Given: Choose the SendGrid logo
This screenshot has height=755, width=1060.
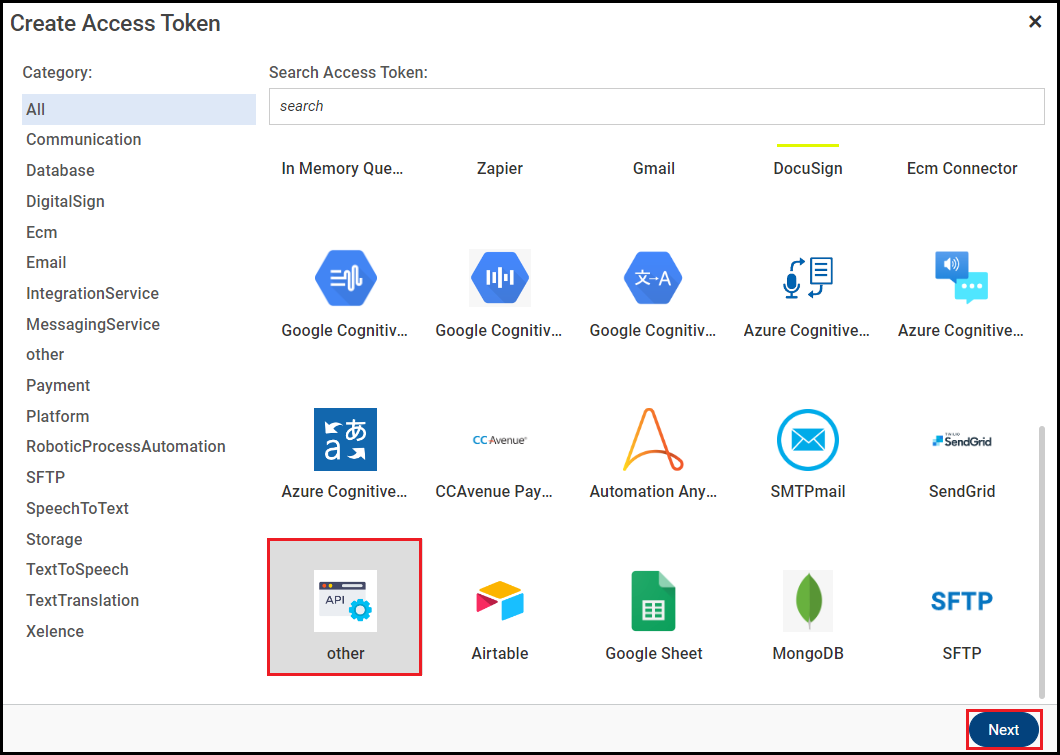Looking at the screenshot, I should (962, 440).
